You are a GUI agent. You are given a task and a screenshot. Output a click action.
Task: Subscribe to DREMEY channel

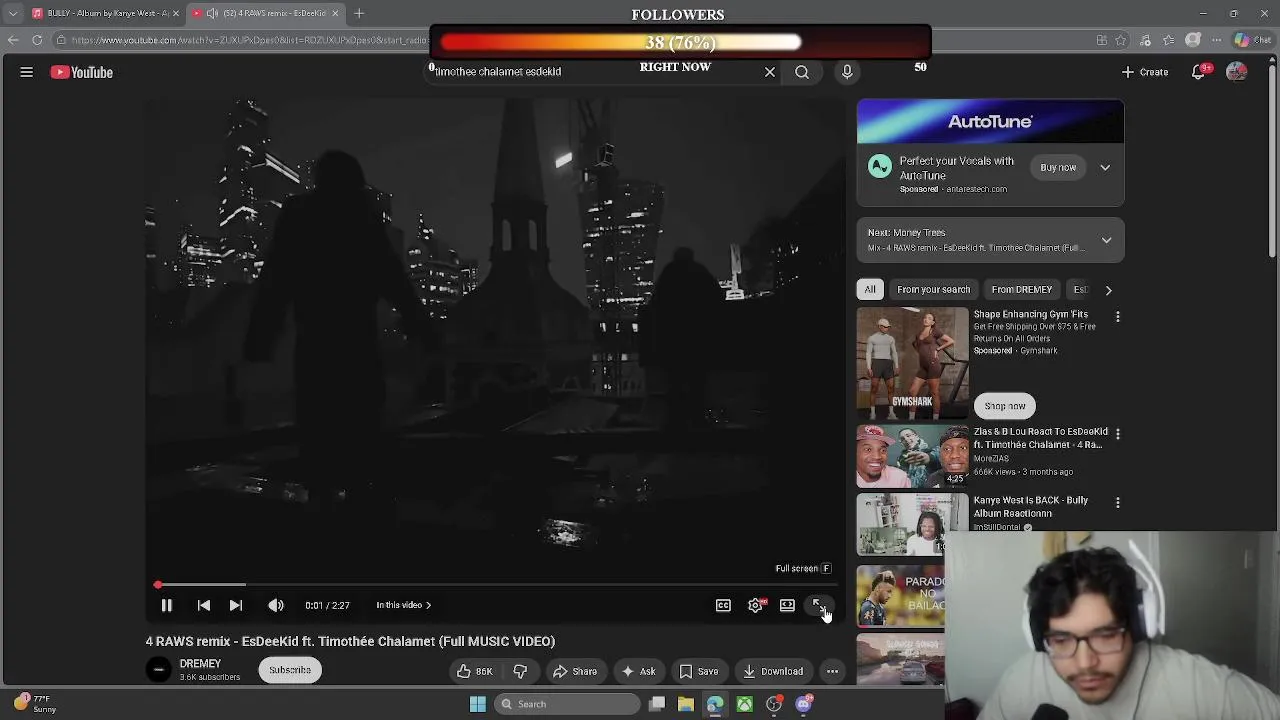click(x=290, y=670)
